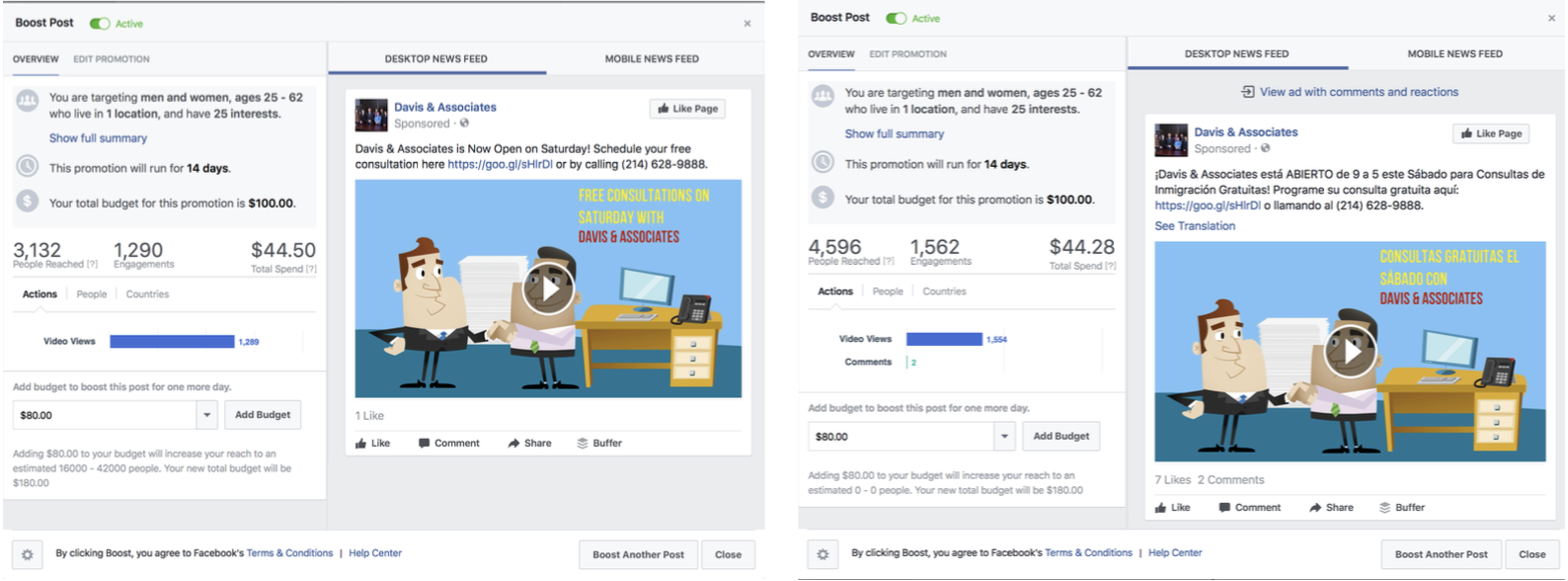This screenshot has height=581, width=1568.
Task: Expand $80.00 budget dropdown in 4,596-reach dialog
Action: pos(1004,436)
